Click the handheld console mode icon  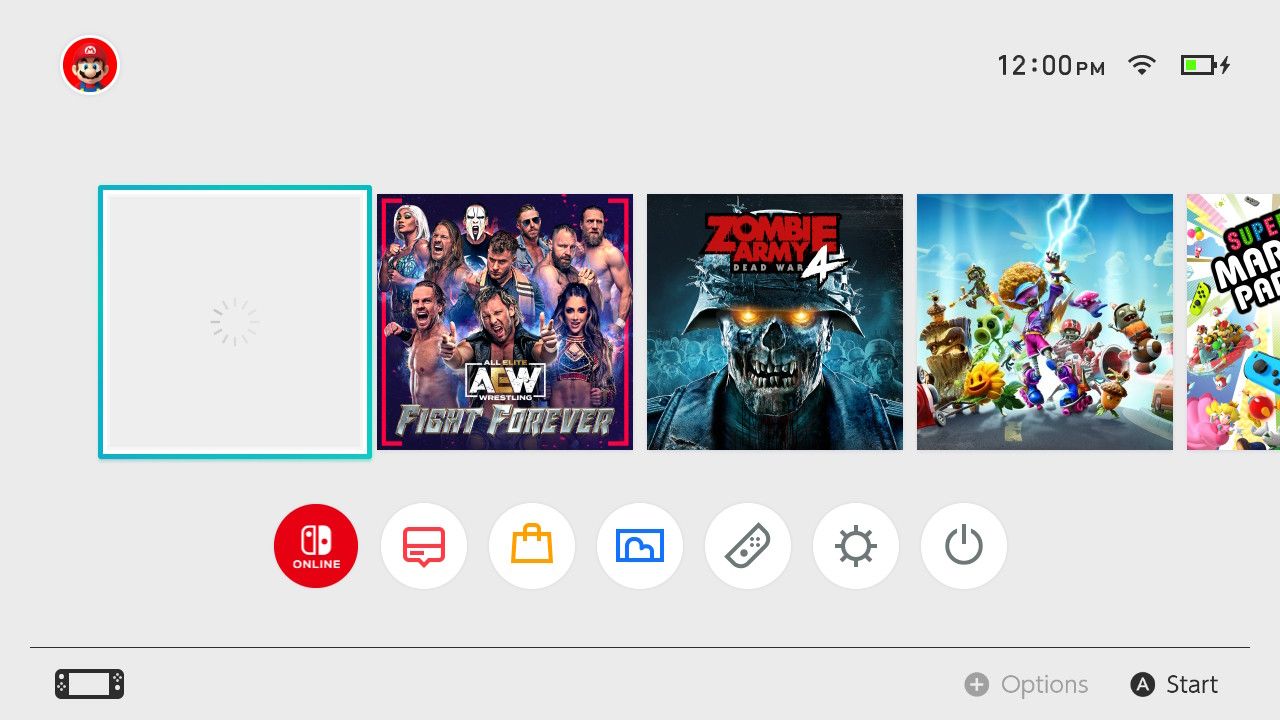tap(89, 684)
